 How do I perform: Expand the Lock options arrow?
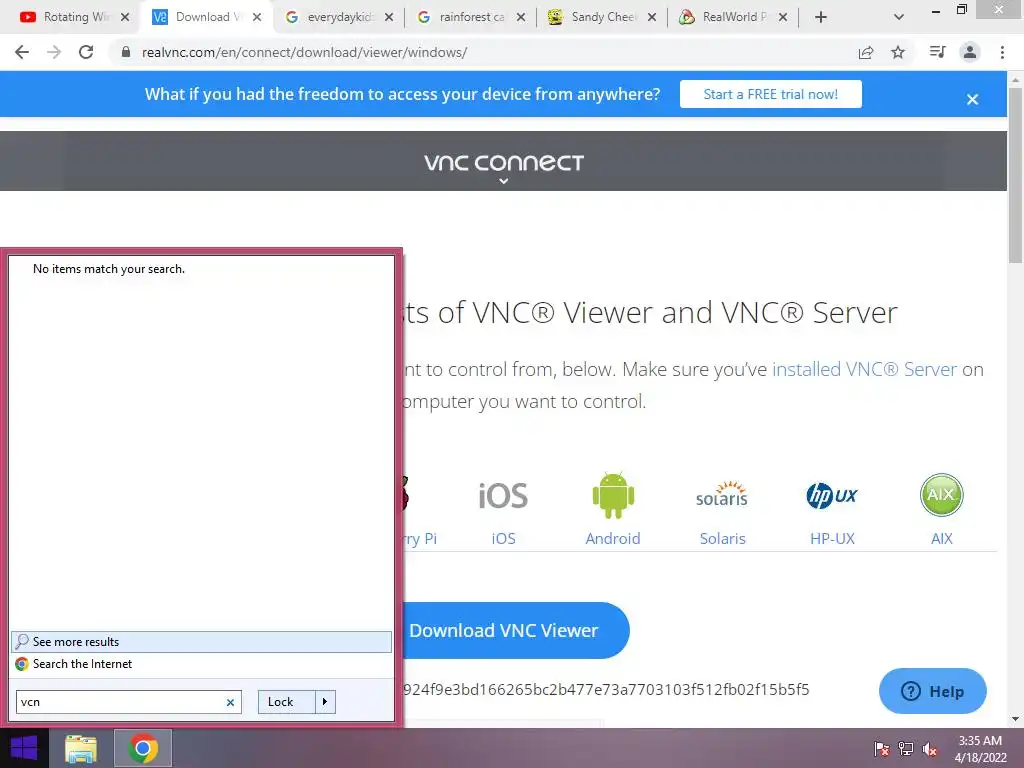[x=325, y=702]
